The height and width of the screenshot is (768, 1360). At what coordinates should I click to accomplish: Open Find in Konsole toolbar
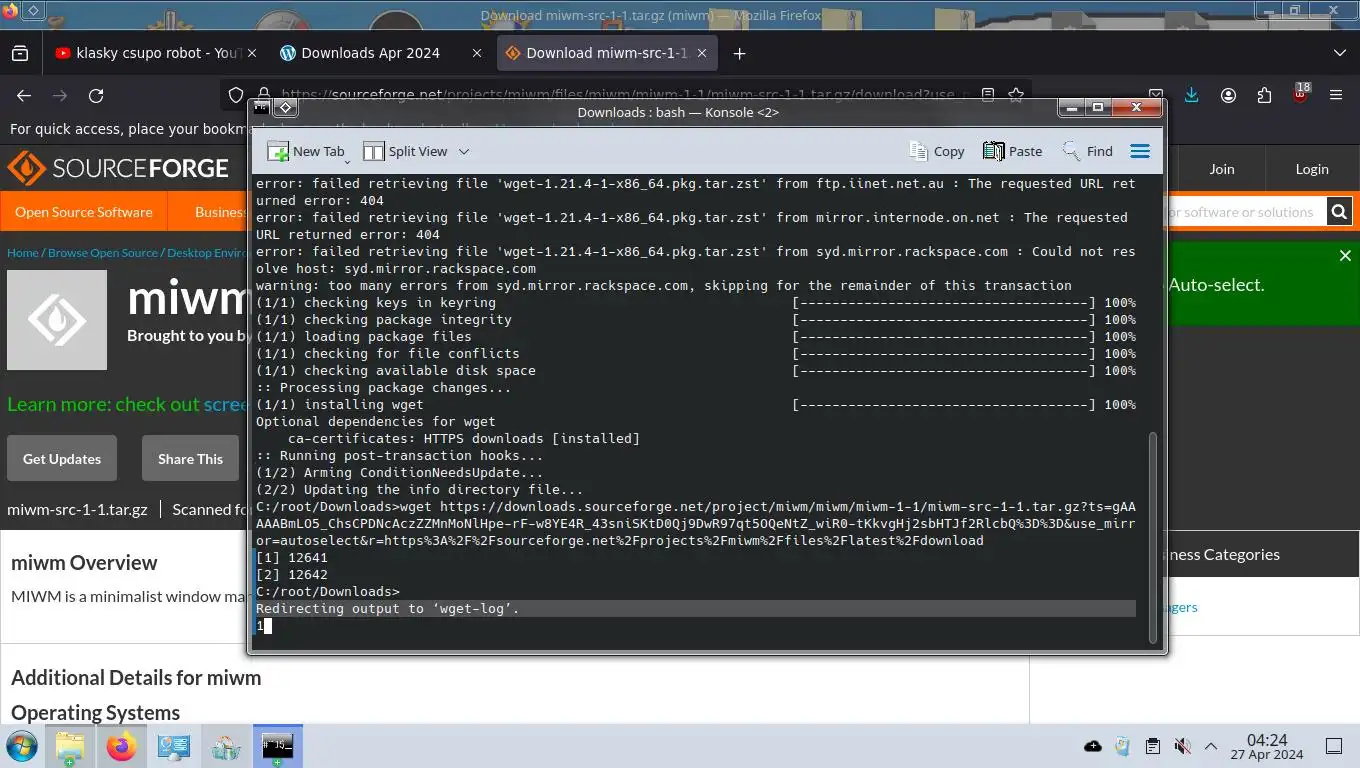point(1088,151)
